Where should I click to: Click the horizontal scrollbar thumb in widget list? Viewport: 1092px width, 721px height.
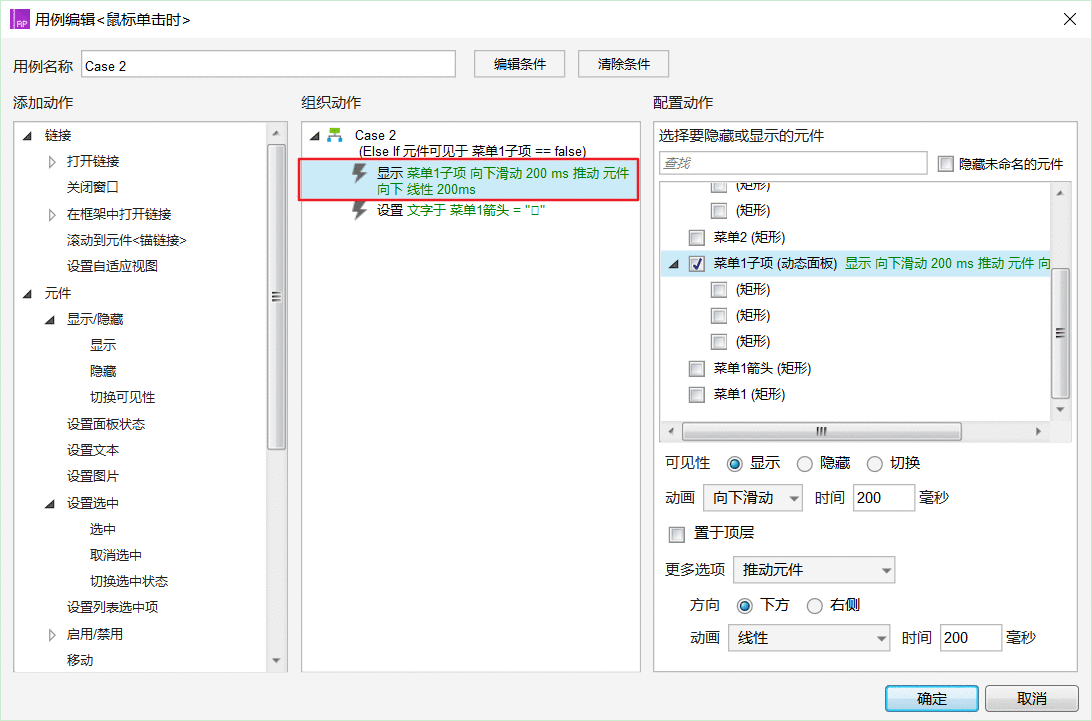(820, 432)
